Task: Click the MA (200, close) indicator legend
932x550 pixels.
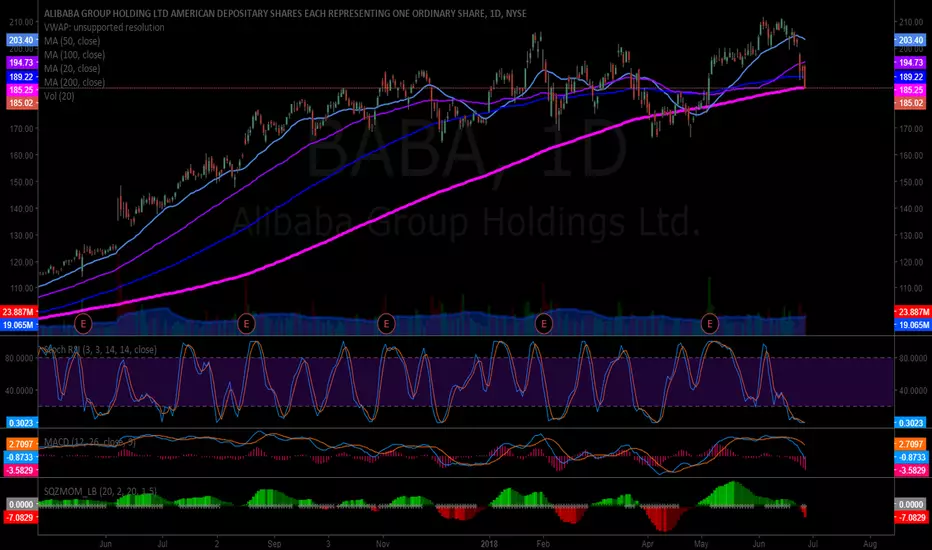Action: [x=74, y=83]
